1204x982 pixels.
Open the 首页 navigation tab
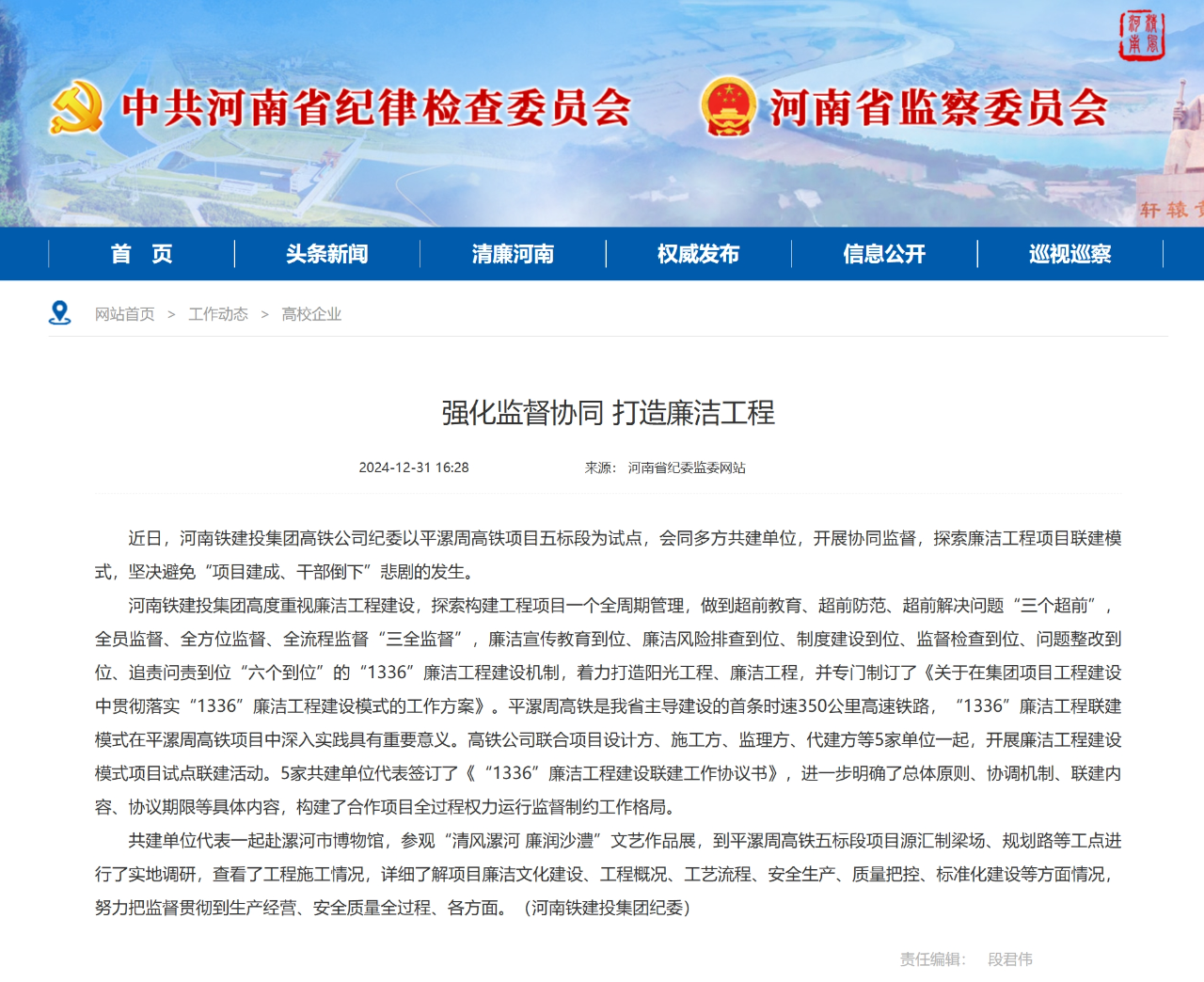[x=141, y=254]
